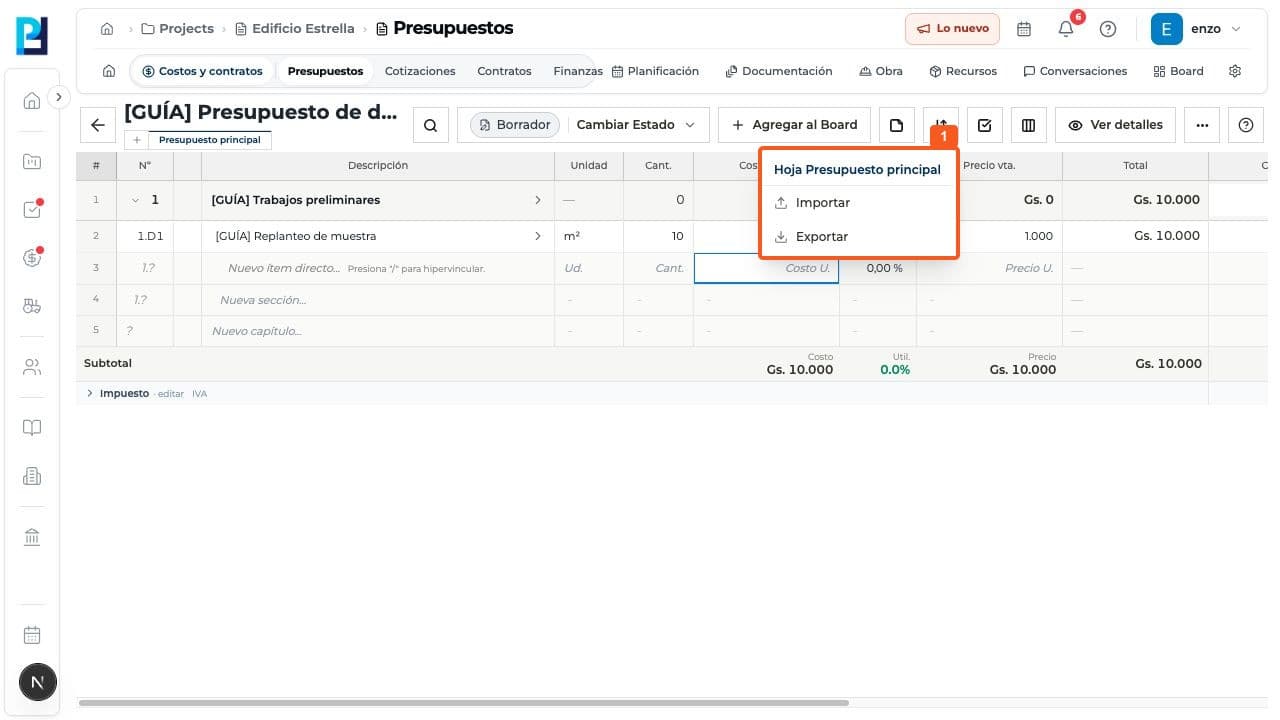Add a new sheet with plus tab
Screen dimensions: 1280x720
pyautogui.click(x=137, y=140)
